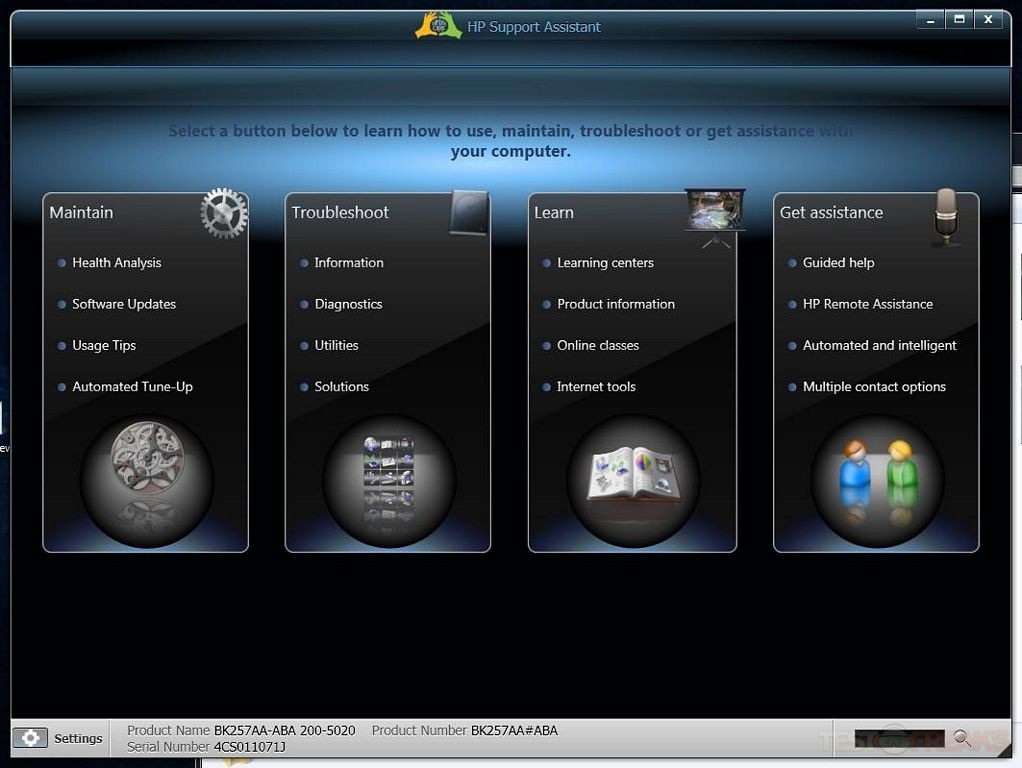Select Learning centers under Learn
1022x768 pixels.
click(605, 263)
